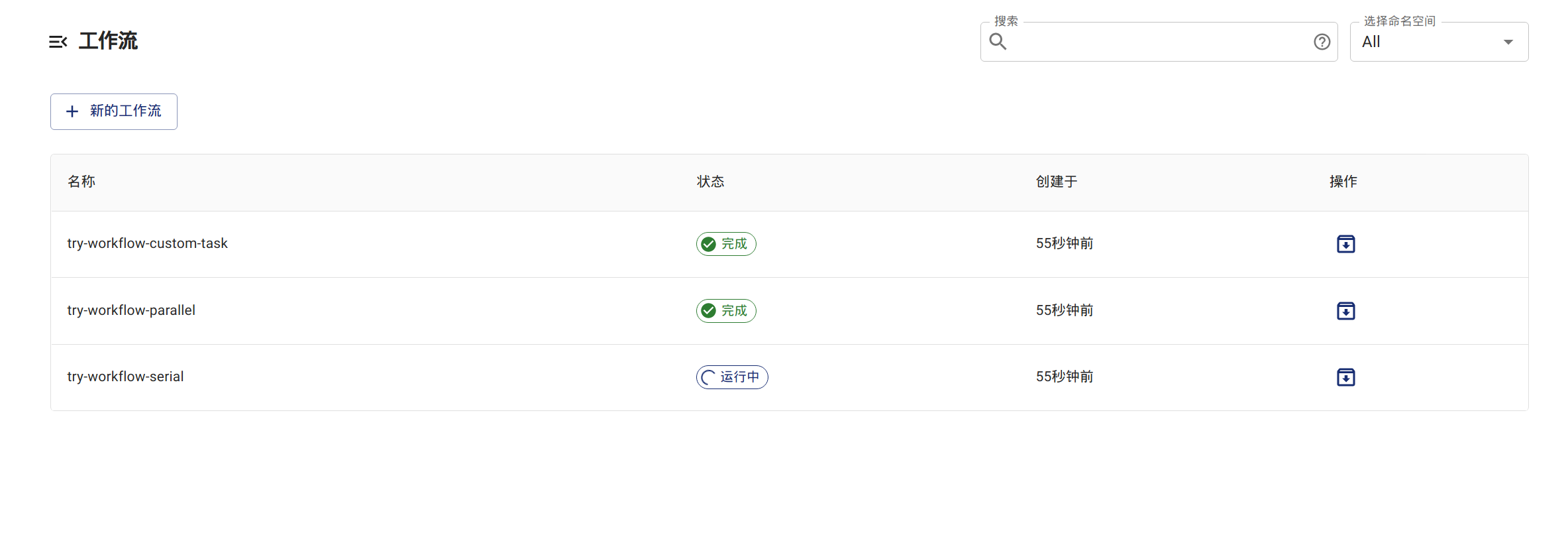Screen dimensions: 1568x537
Task: Select the 名称 column header
Action: [x=81, y=182]
